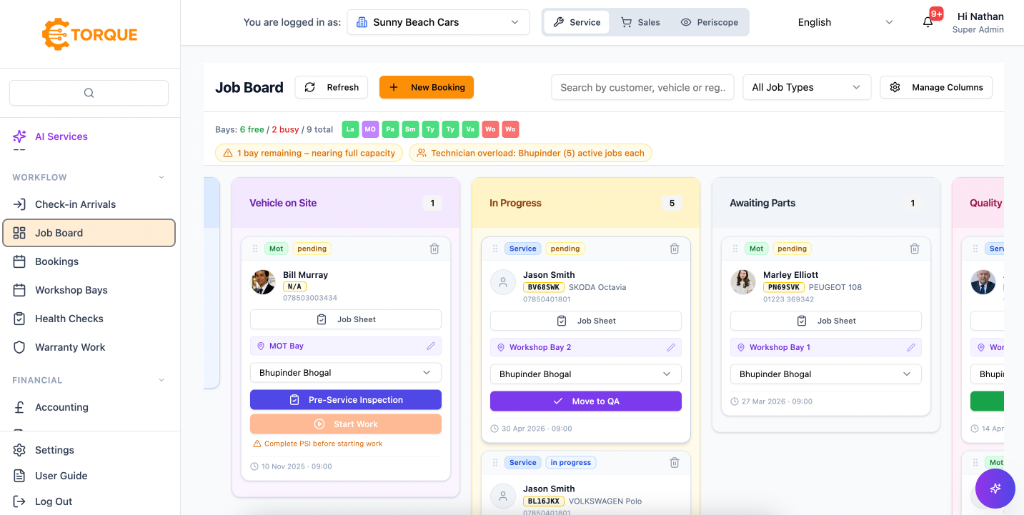This screenshot has height=515, width=1024.
Task: Create a New Booking
Action: click(426, 87)
